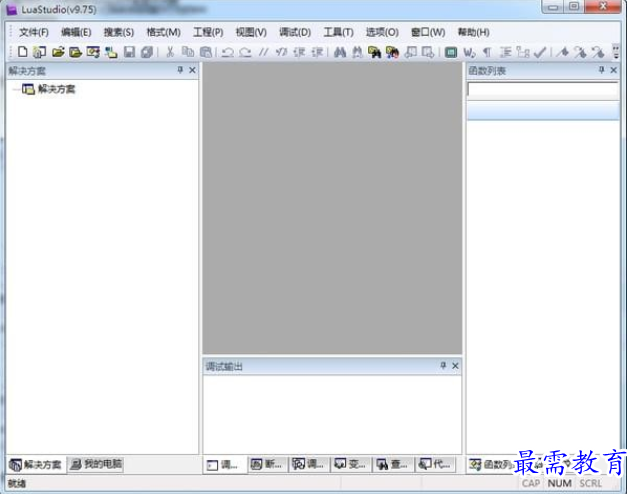Open the 工具(T) menu
The image size is (635, 494).
coord(339,32)
